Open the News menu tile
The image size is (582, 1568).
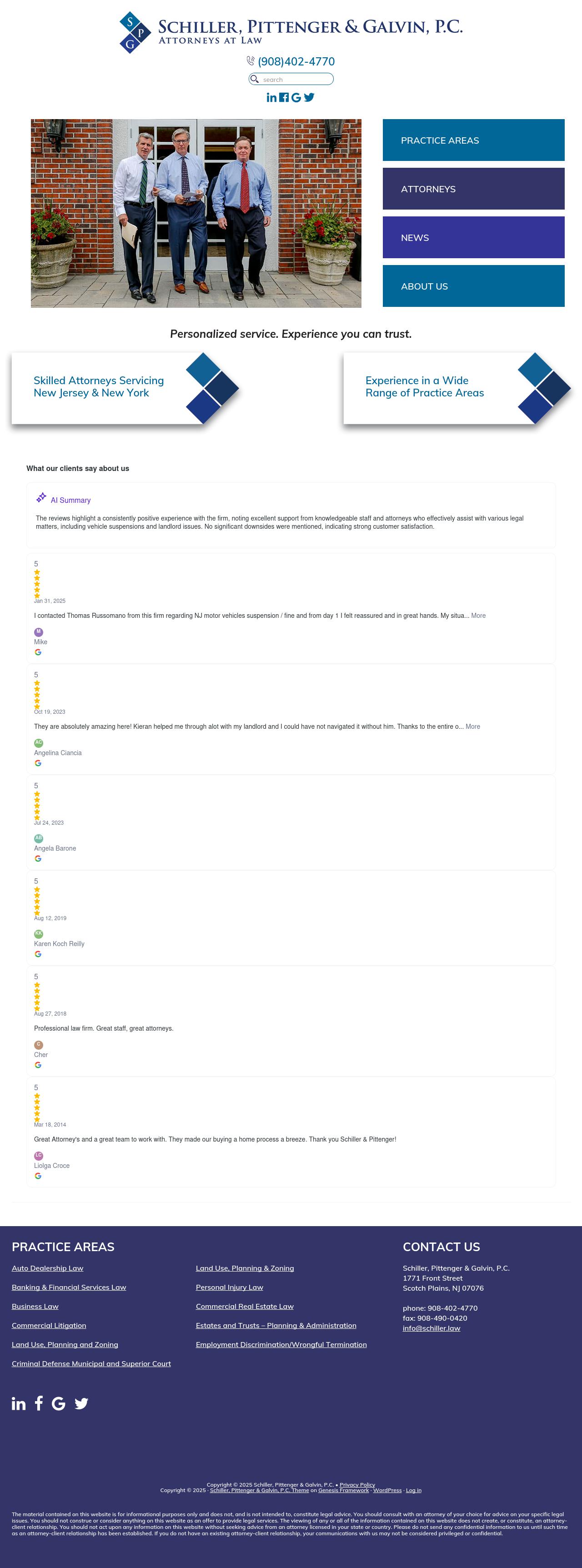coord(474,237)
